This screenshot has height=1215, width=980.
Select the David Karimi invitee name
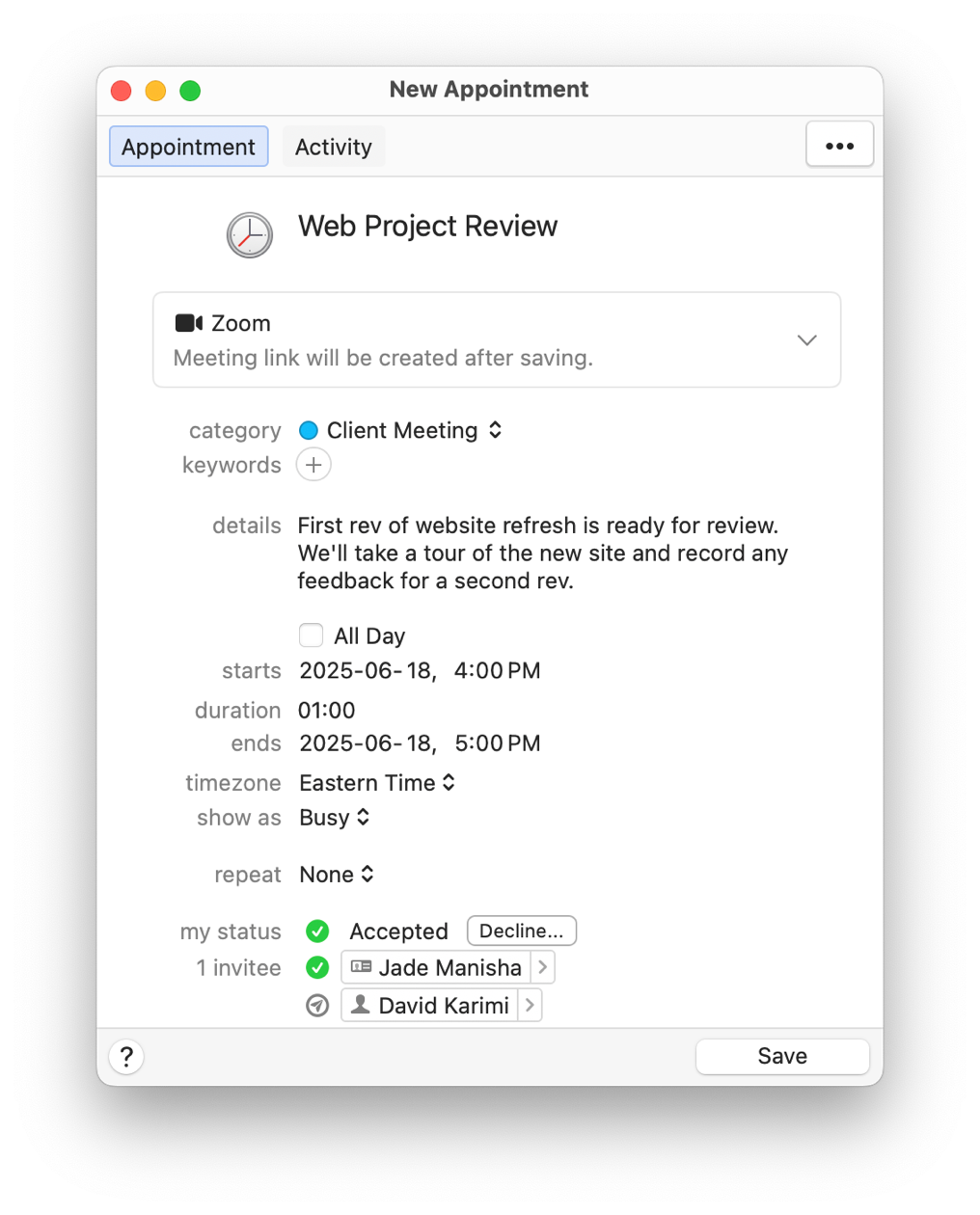444,1006
